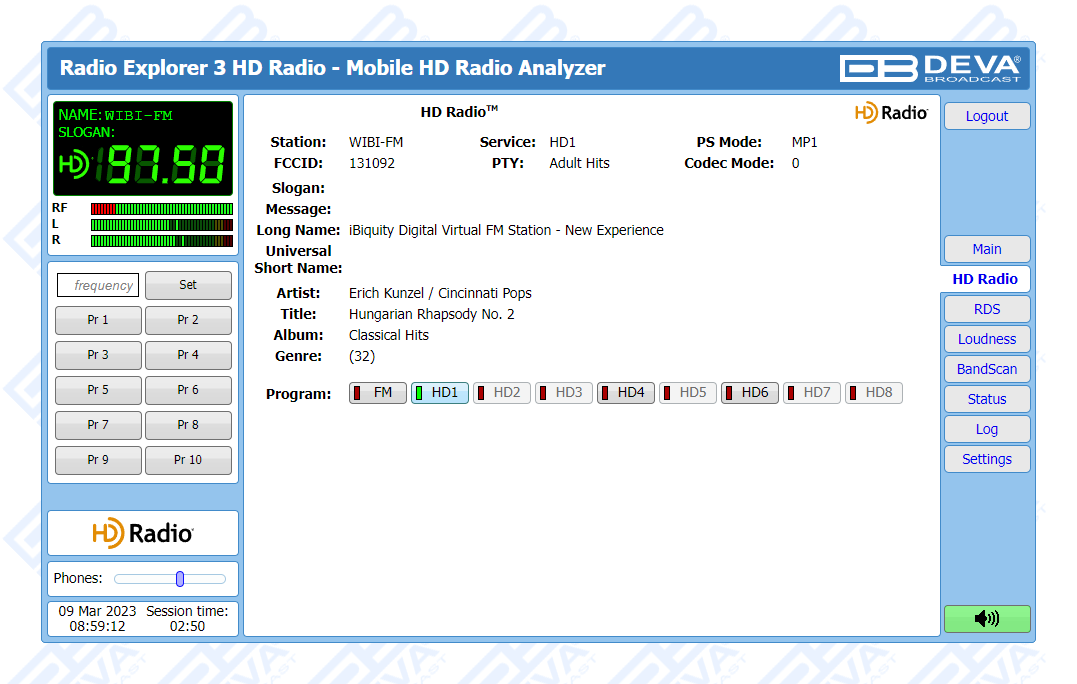Click the DEVA Broadcast logo
This screenshot has height=684, width=1077.
click(930, 68)
